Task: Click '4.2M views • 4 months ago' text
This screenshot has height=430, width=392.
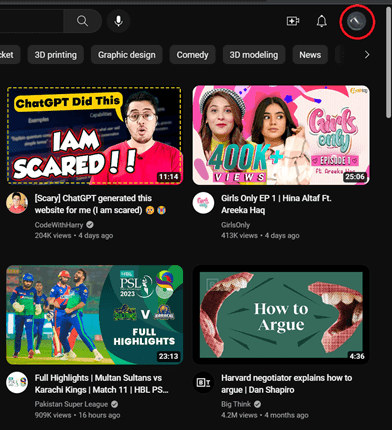Action: (x=264, y=415)
